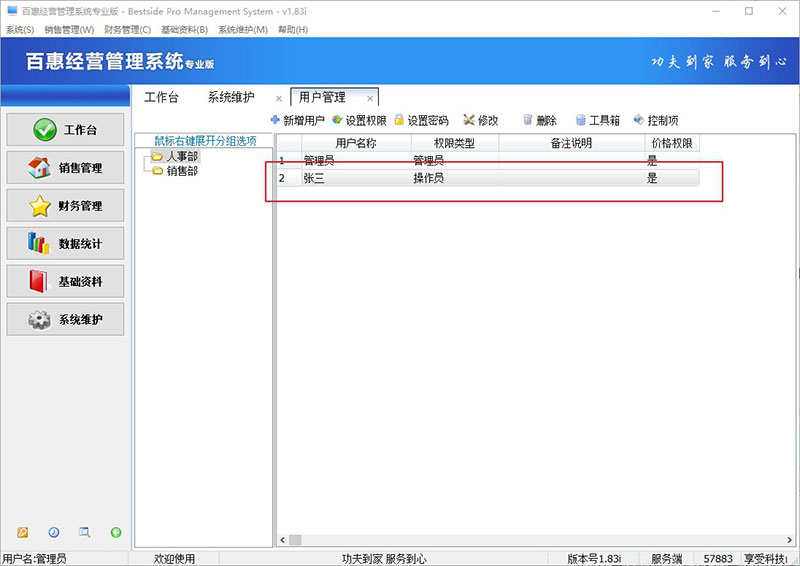Click 是 in the 张三 row
This screenshot has width=800, height=566.
click(672, 178)
